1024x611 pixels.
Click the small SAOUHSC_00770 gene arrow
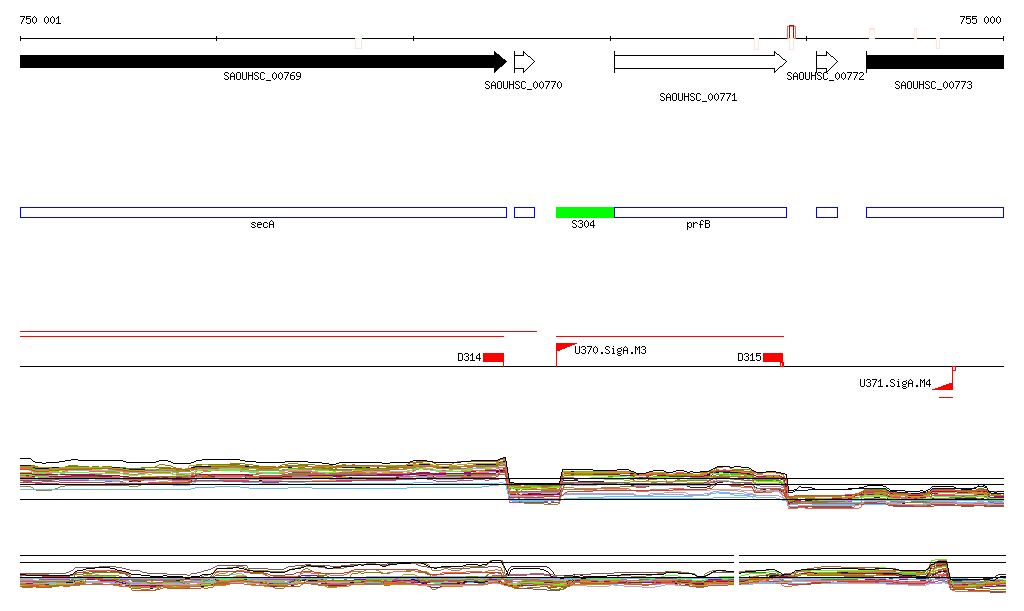point(524,62)
